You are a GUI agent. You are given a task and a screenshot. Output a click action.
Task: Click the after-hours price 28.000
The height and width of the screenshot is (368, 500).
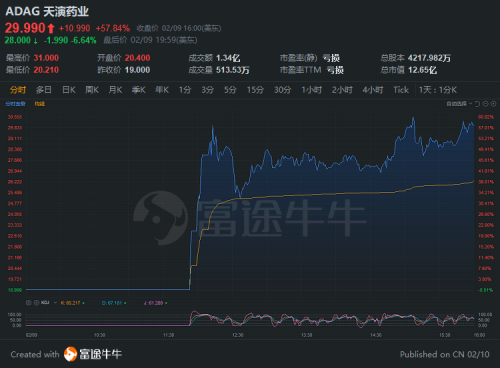pyautogui.click(x=17, y=41)
